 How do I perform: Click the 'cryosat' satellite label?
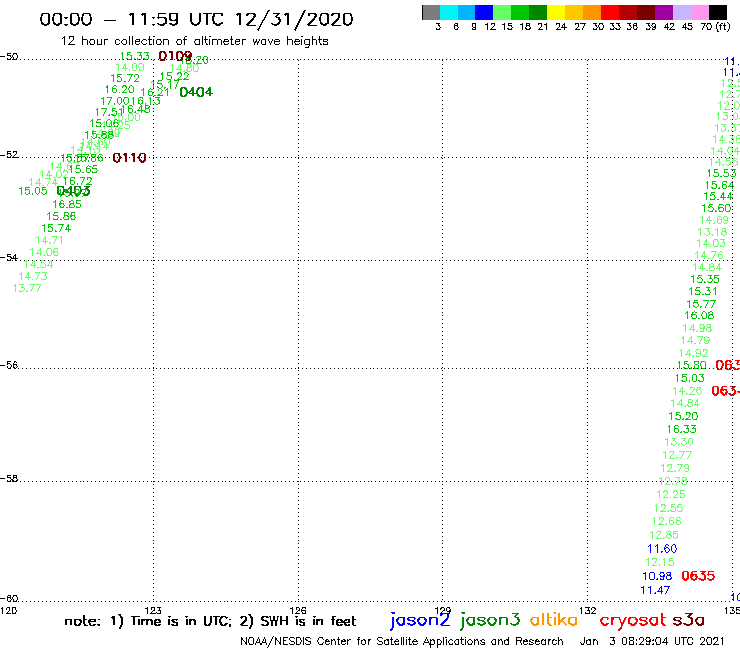point(633,620)
